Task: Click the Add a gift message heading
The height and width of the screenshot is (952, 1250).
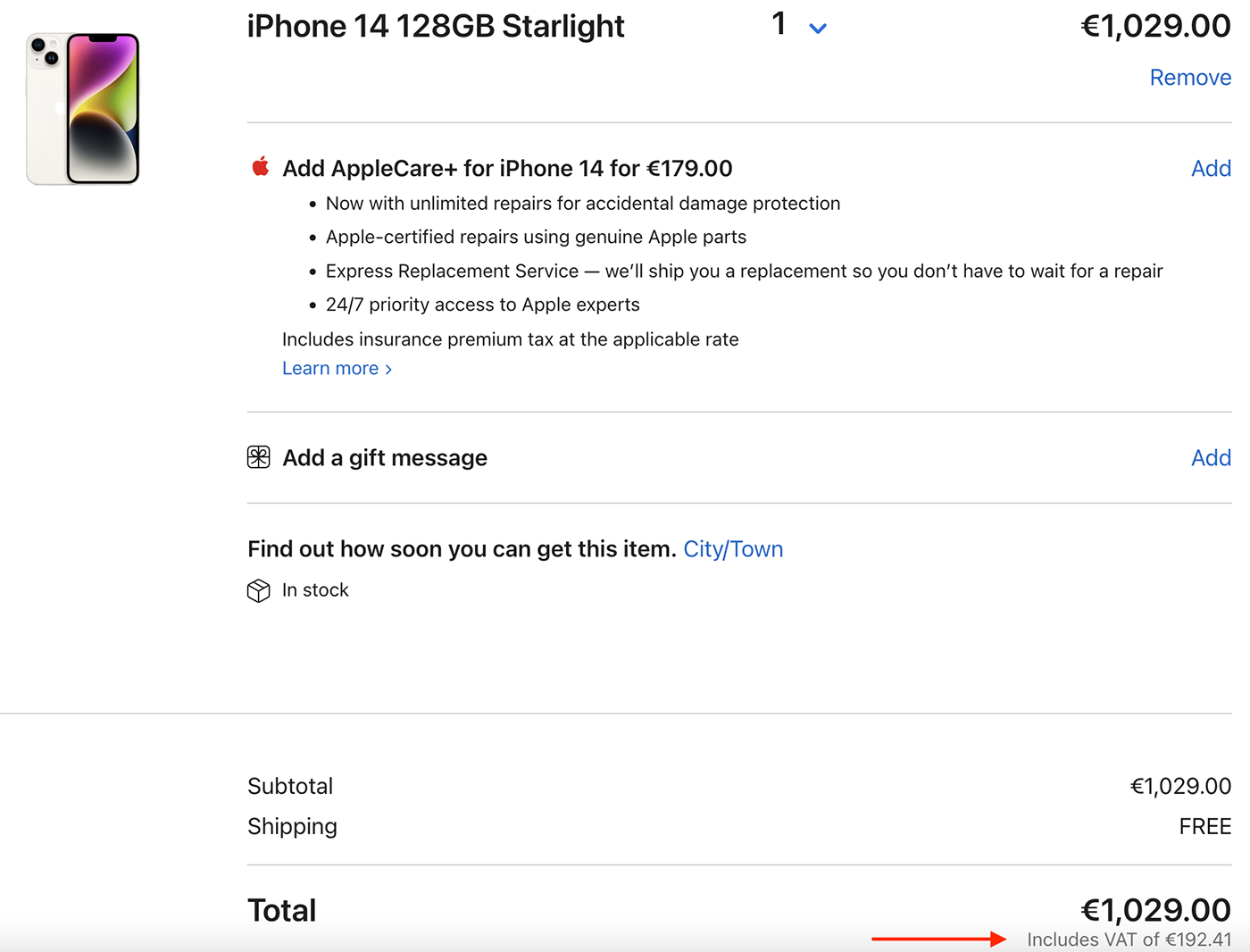Action: tap(385, 457)
